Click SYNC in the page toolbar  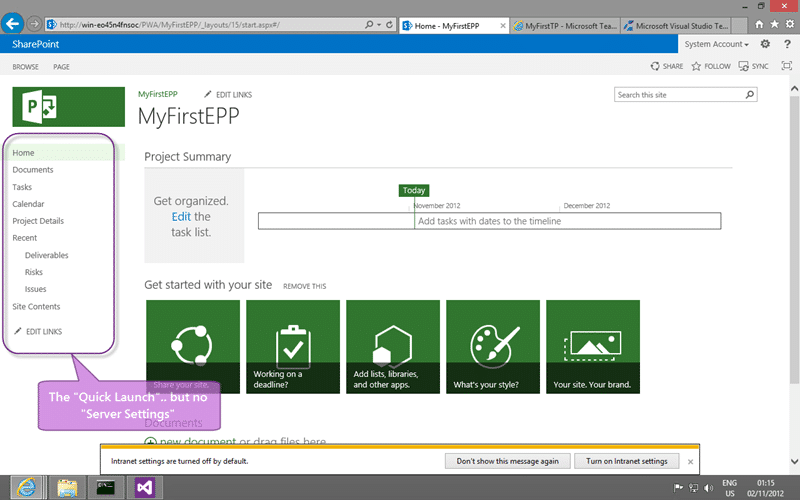[754, 66]
